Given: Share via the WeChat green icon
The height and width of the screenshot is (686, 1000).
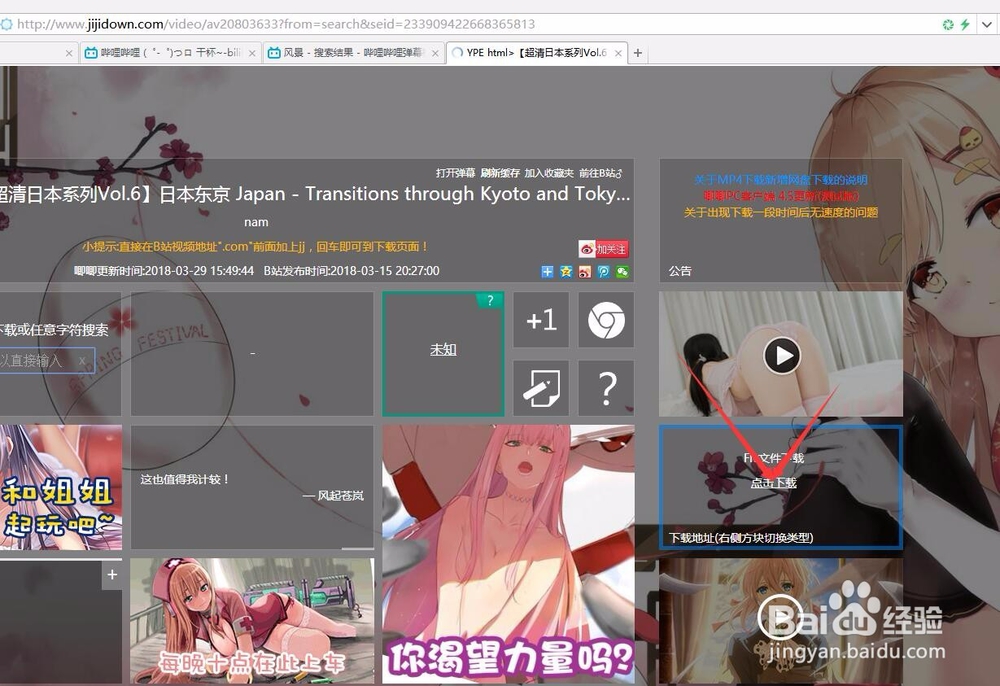Looking at the screenshot, I should [x=622, y=272].
